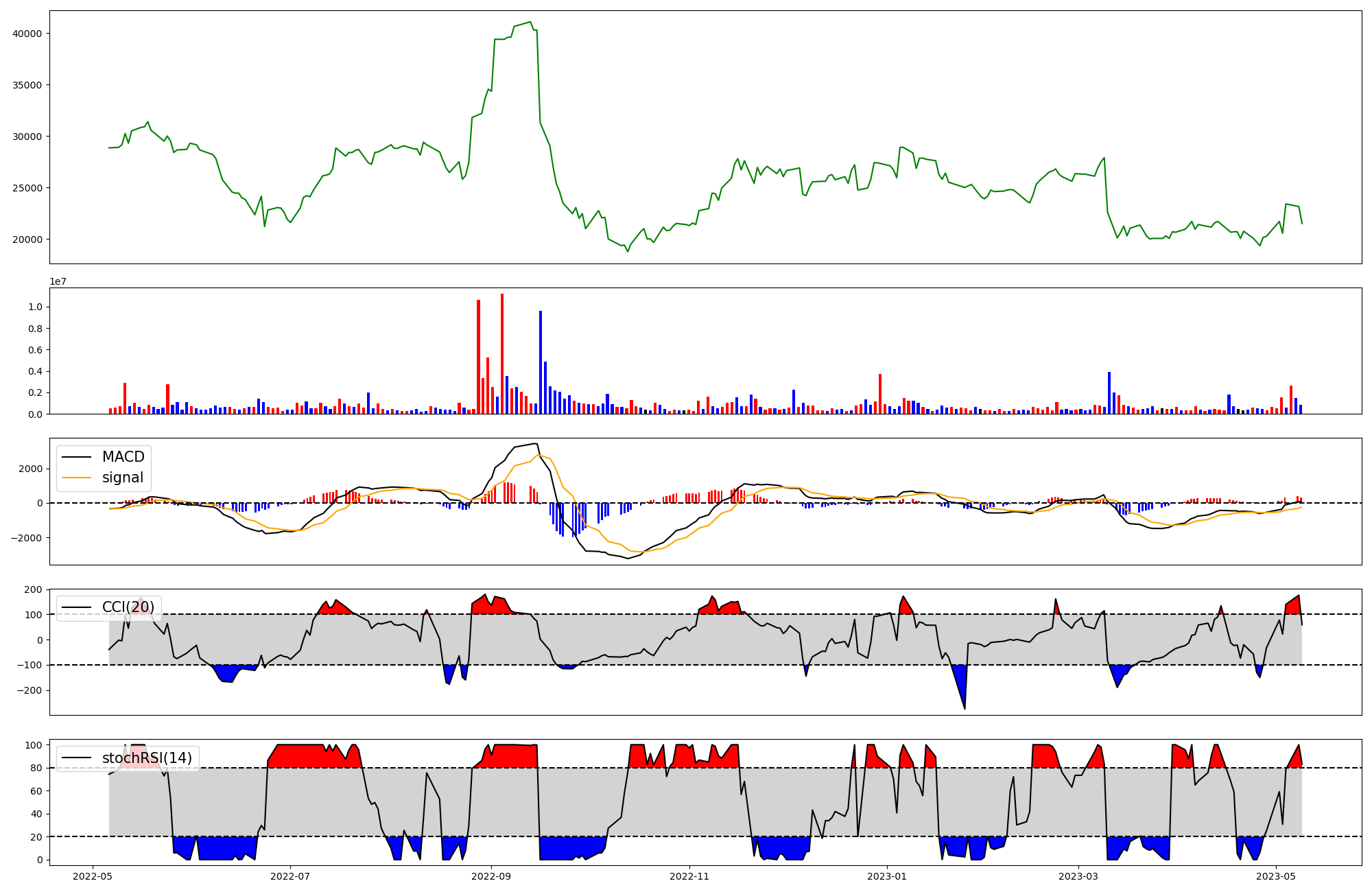Screen dimensions: 1372x892
Task: Click the orange signal legend line sample
Action: coord(77,478)
